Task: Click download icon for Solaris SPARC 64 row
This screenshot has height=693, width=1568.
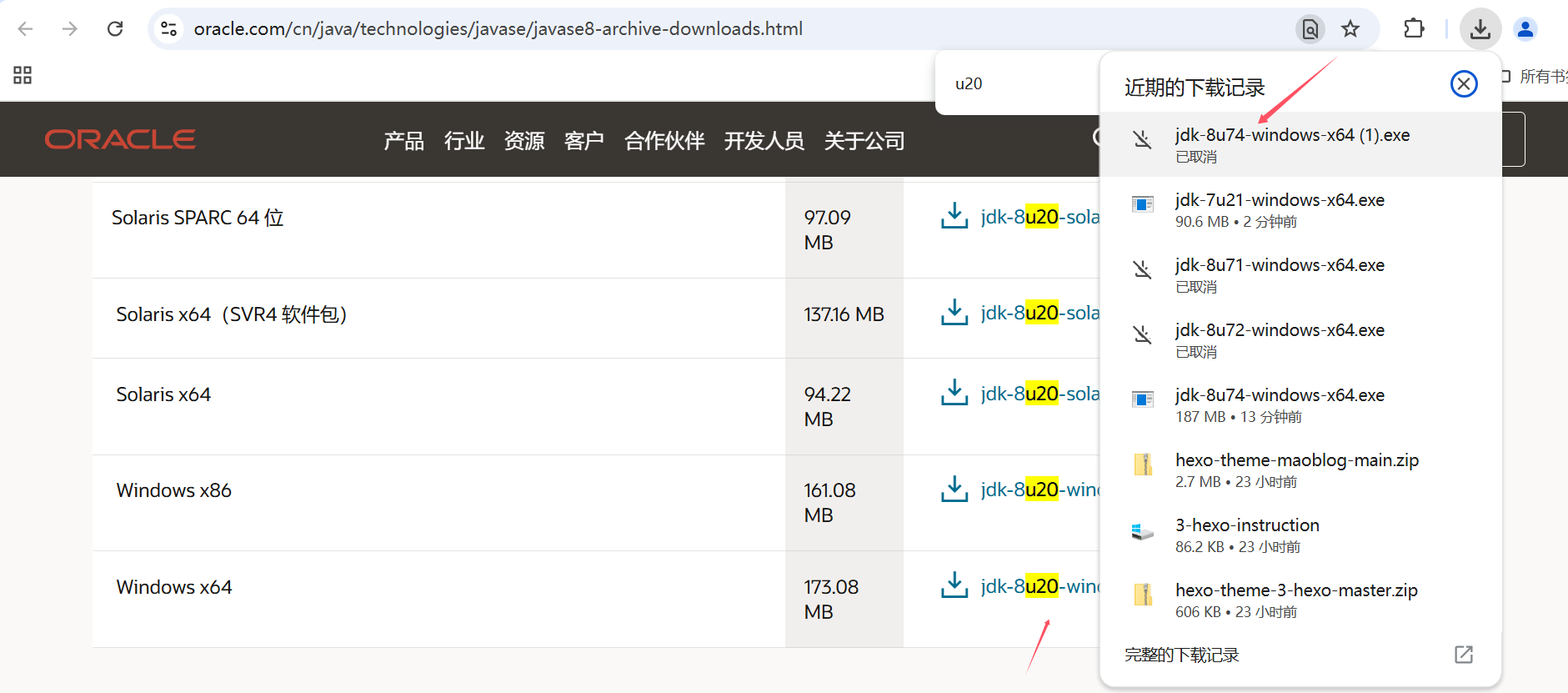Action: coord(954,215)
